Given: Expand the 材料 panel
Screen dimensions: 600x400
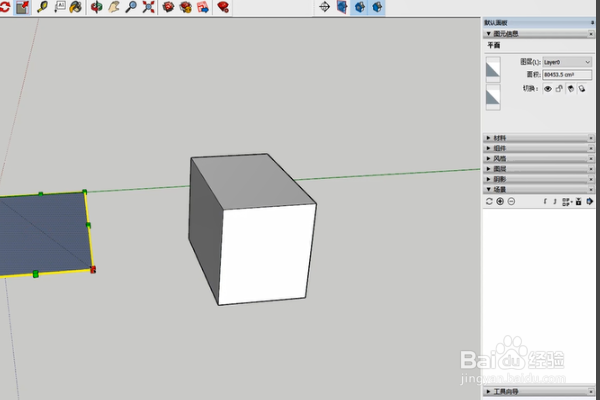Looking at the screenshot, I should pyautogui.click(x=489, y=138).
